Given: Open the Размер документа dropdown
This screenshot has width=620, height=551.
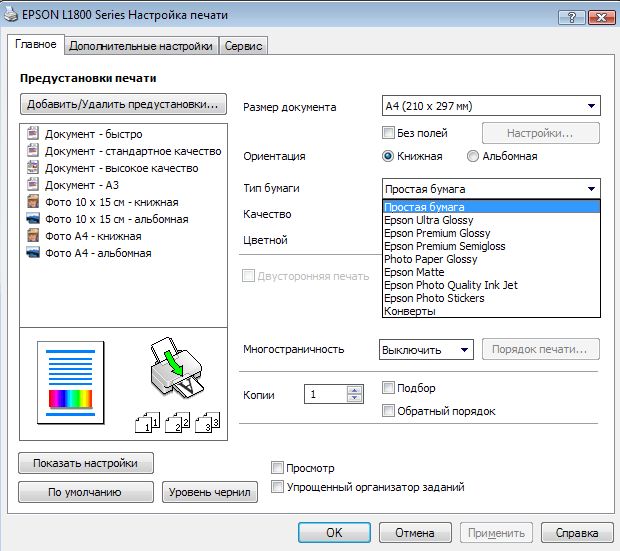Looking at the screenshot, I should [491, 106].
